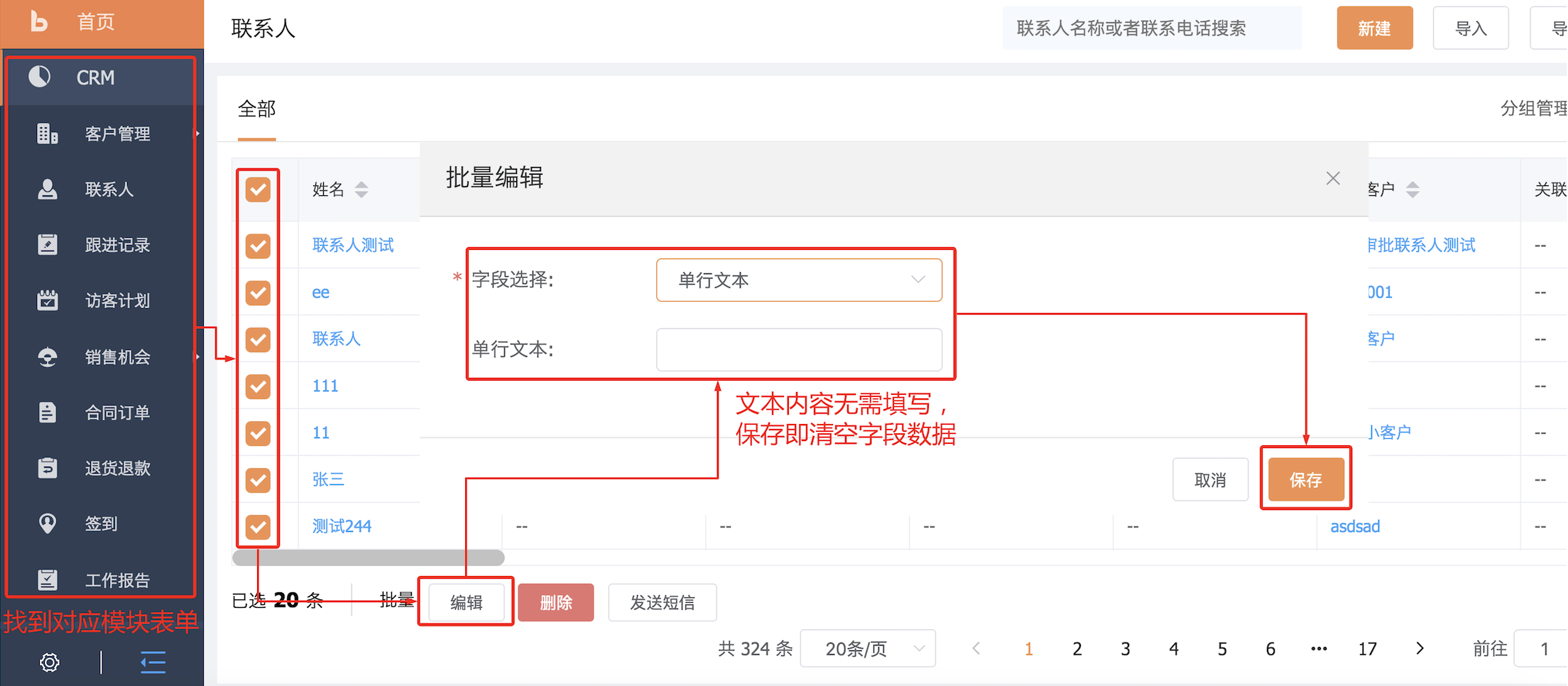1568x686 pixels.
Task: Open follow-up records icon in sidebar
Action: [47, 245]
